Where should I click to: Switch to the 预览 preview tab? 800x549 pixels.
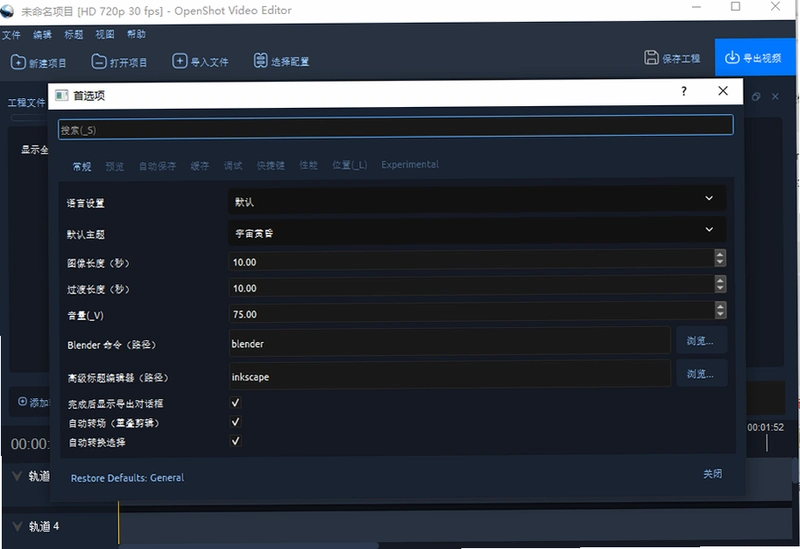coord(115,166)
